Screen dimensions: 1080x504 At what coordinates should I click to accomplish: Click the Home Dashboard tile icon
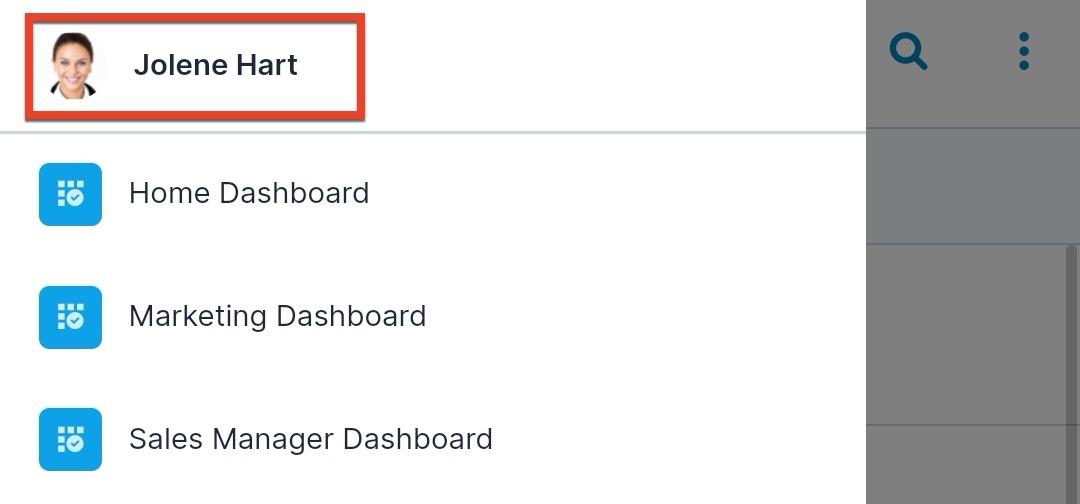click(70, 194)
